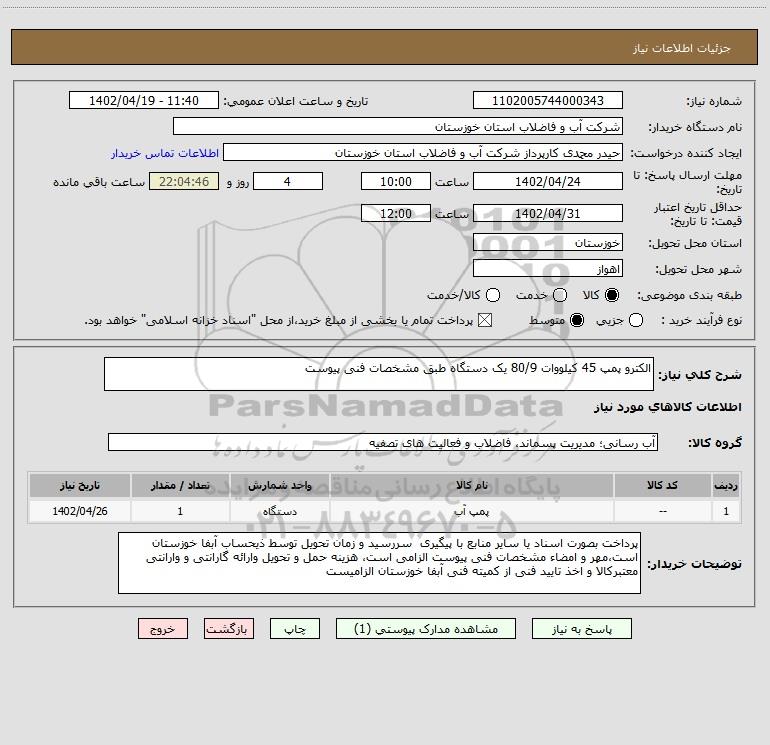Click the تاریخ نیاز column header
This screenshot has height=745, width=770.
click(x=80, y=485)
